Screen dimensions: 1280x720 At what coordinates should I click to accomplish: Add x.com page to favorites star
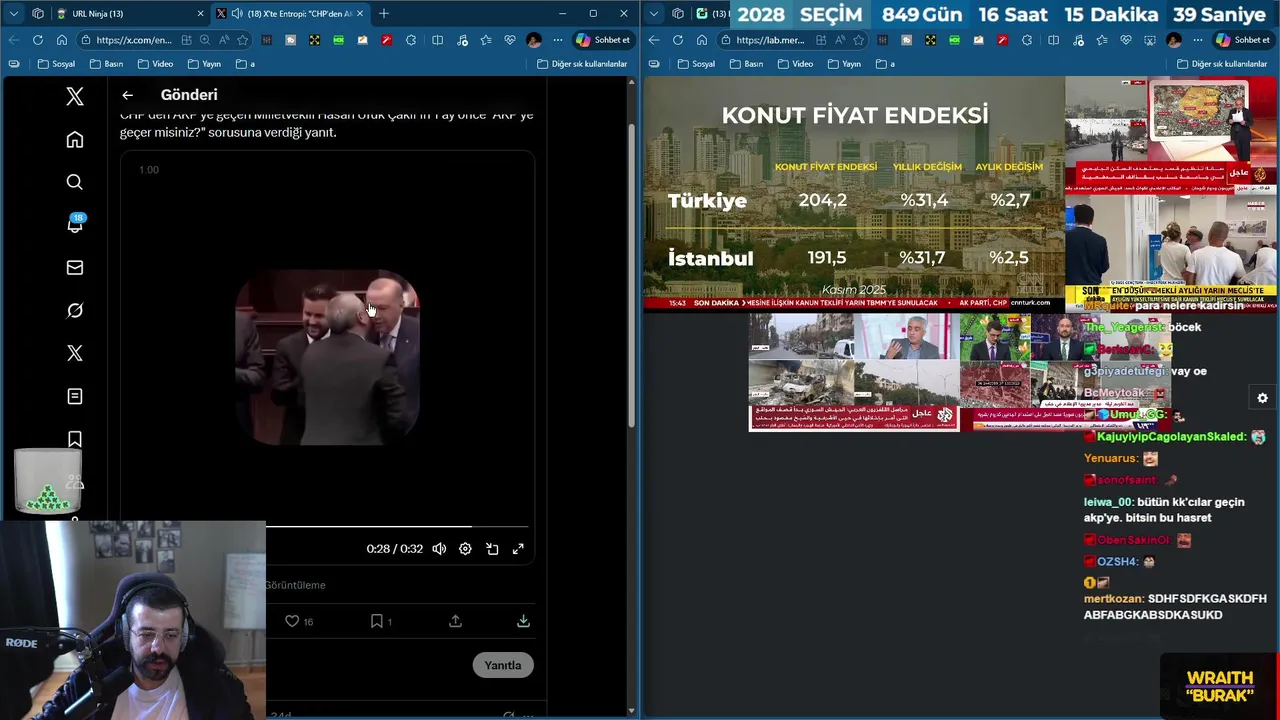click(242, 40)
